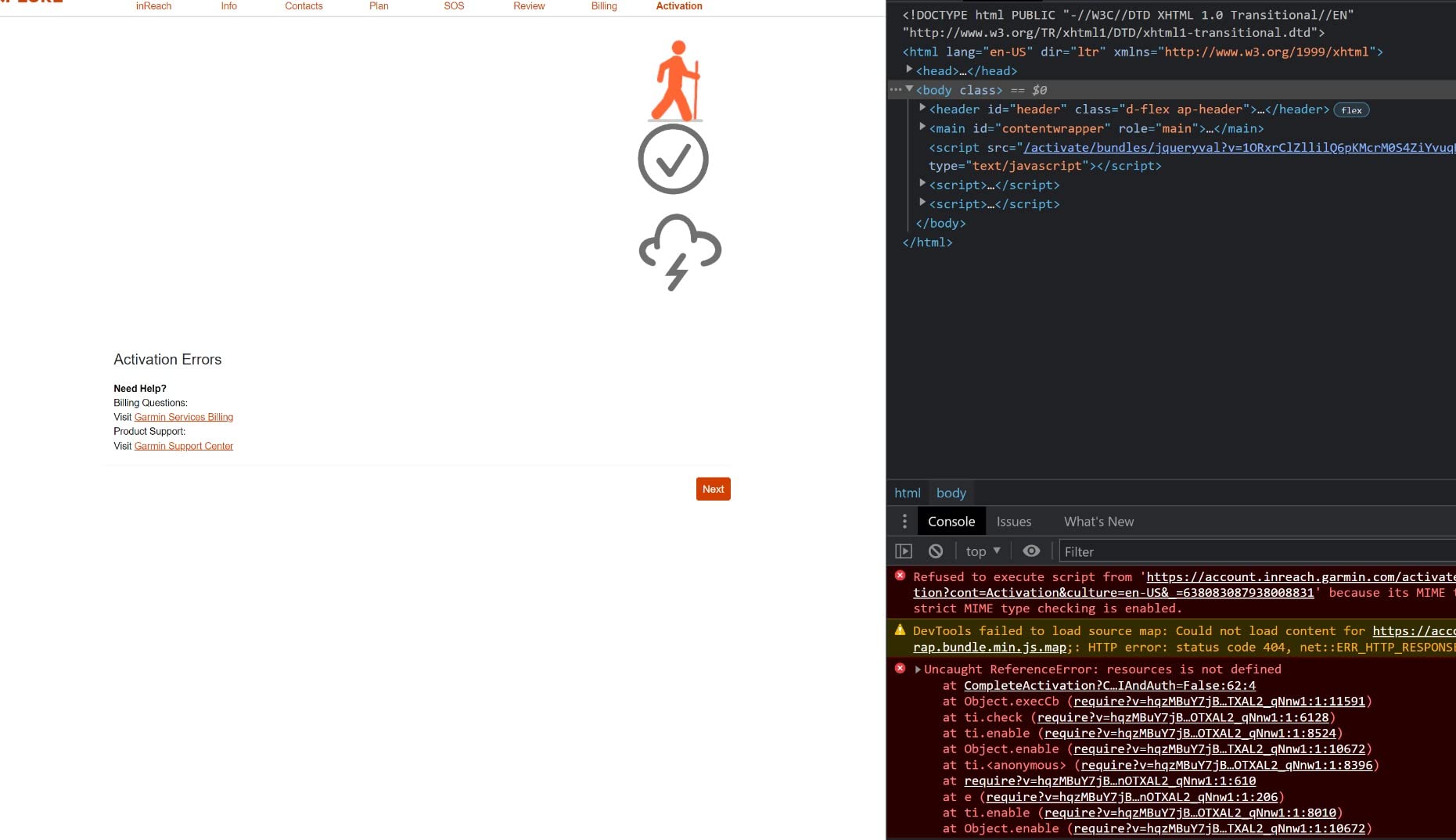Image resolution: width=1456 pixels, height=840 pixels.
Task: Click the orange hiker icon
Action: click(676, 81)
